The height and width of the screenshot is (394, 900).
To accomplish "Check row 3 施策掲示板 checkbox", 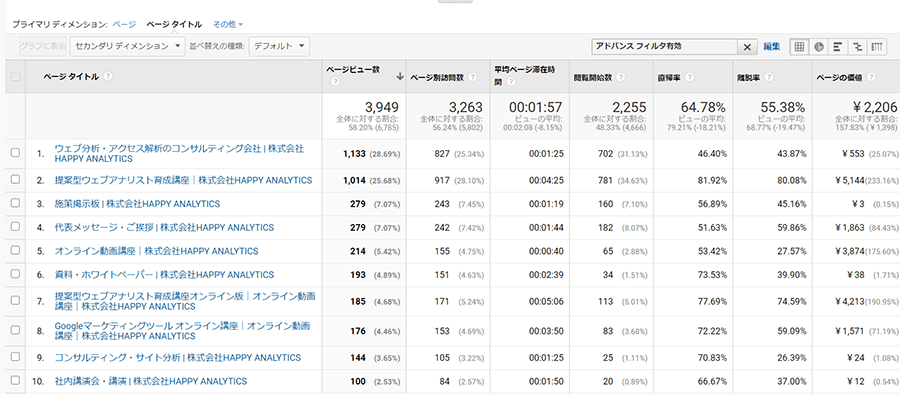I will click(15, 203).
